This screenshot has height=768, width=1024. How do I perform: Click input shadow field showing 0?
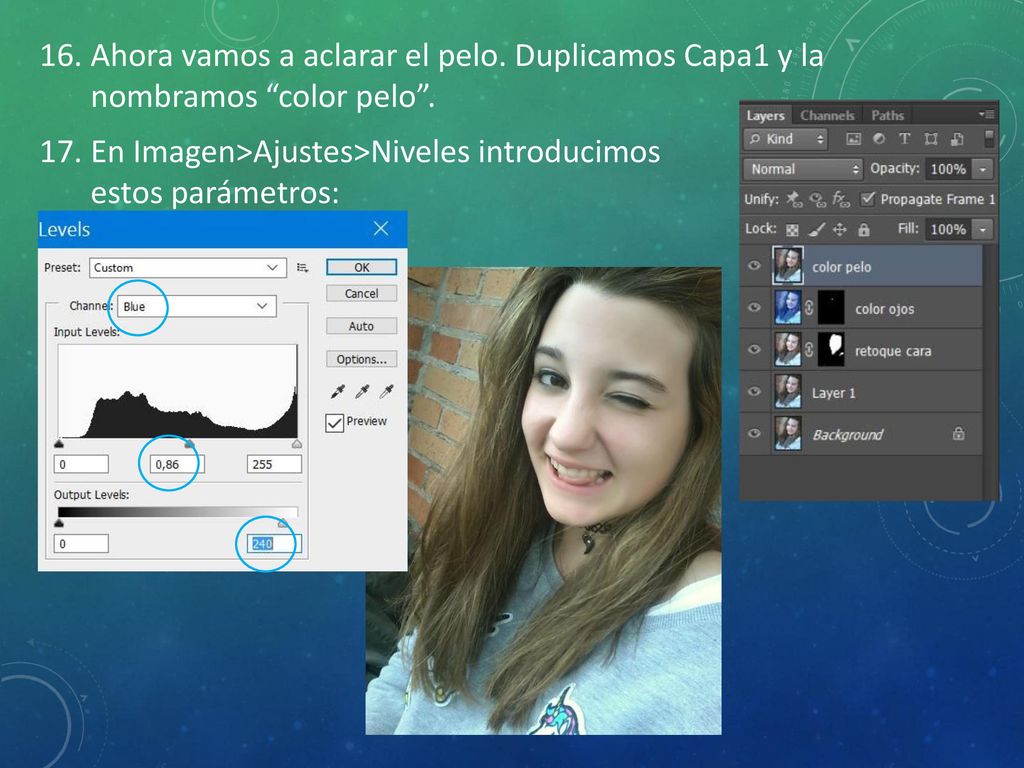(81, 464)
